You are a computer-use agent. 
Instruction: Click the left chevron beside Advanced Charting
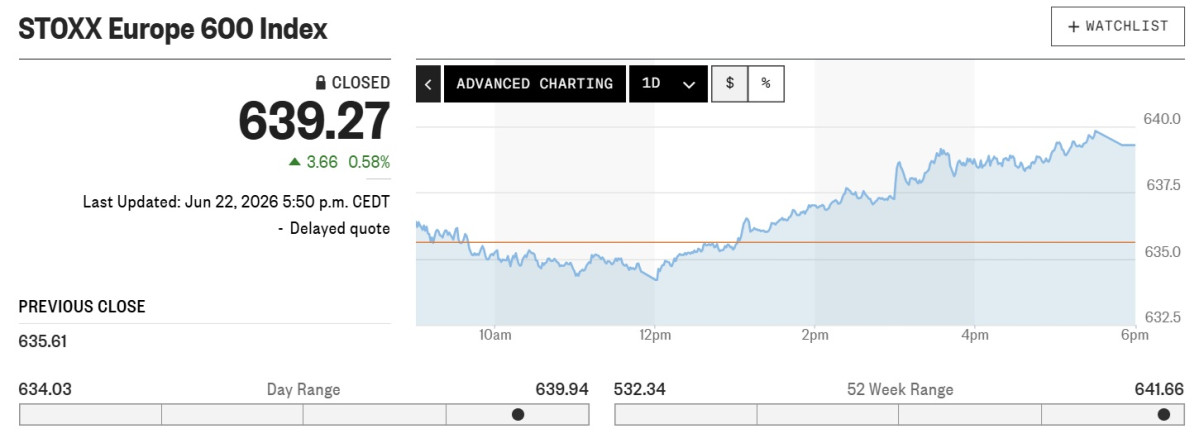click(428, 84)
